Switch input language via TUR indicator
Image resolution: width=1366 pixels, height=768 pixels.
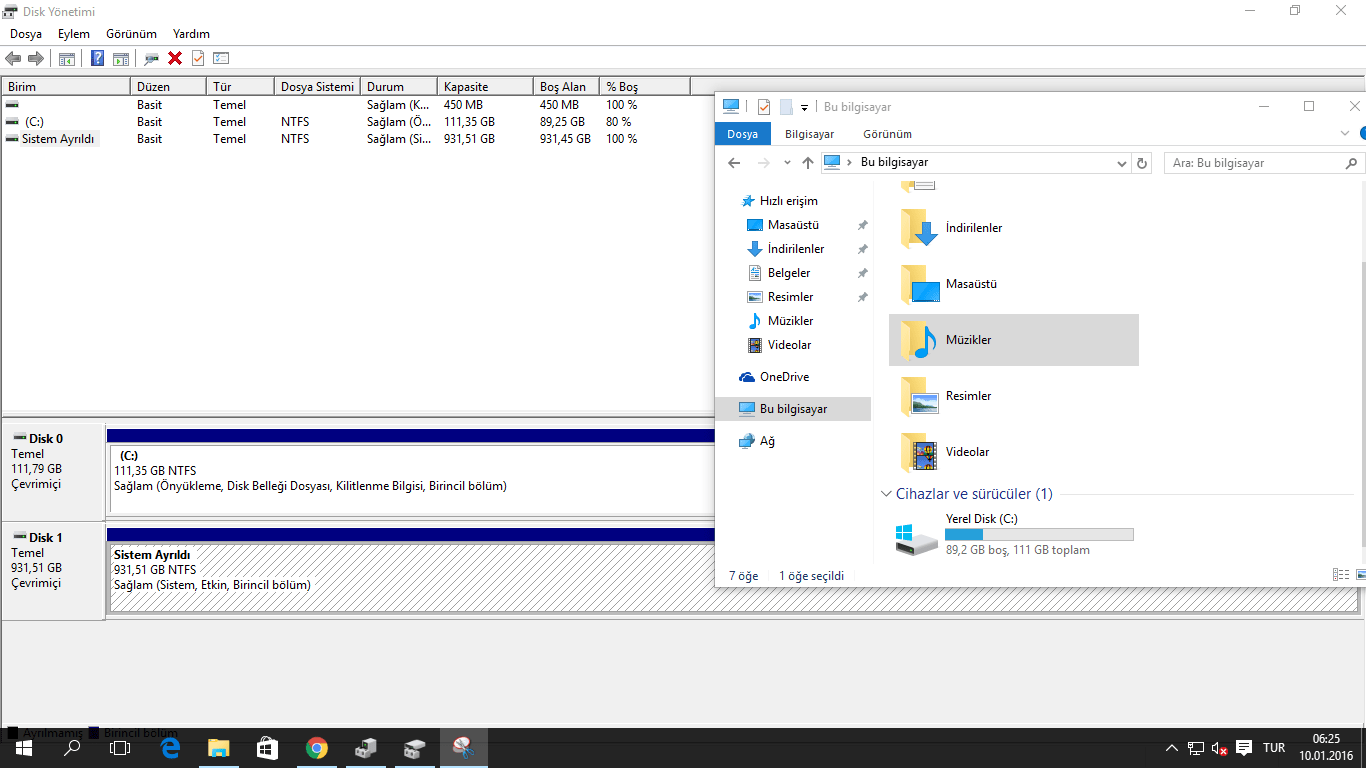(1274, 748)
